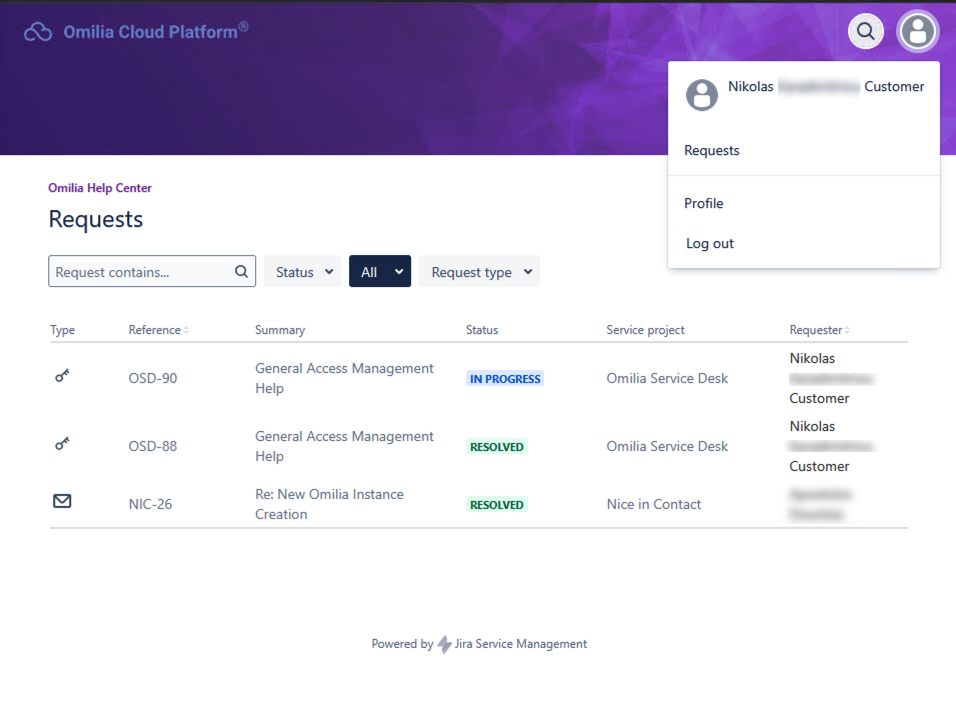Choose Profile from the user menu
The height and width of the screenshot is (711, 956).
(704, 203)
